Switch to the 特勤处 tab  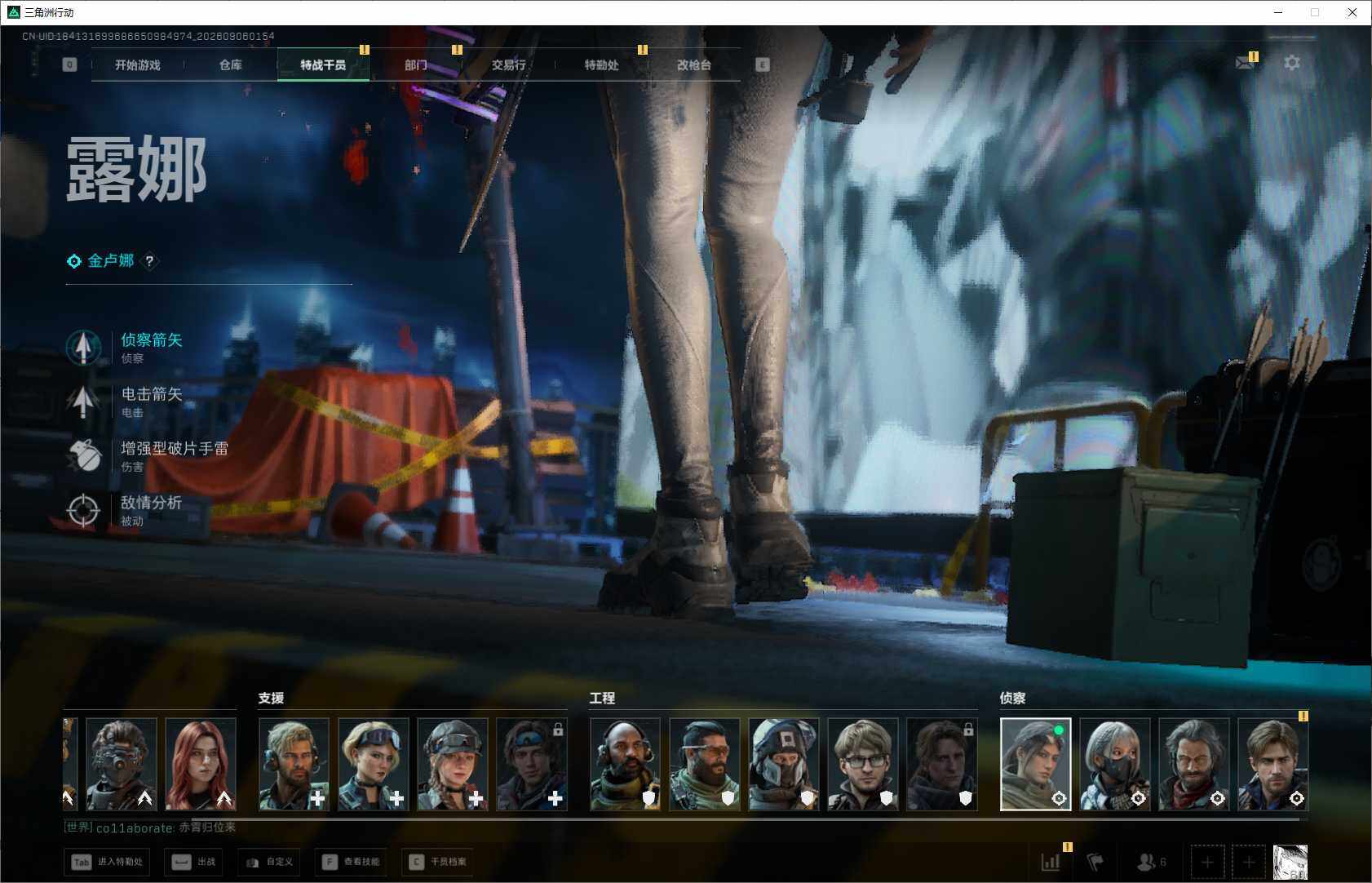pos(602,64)
